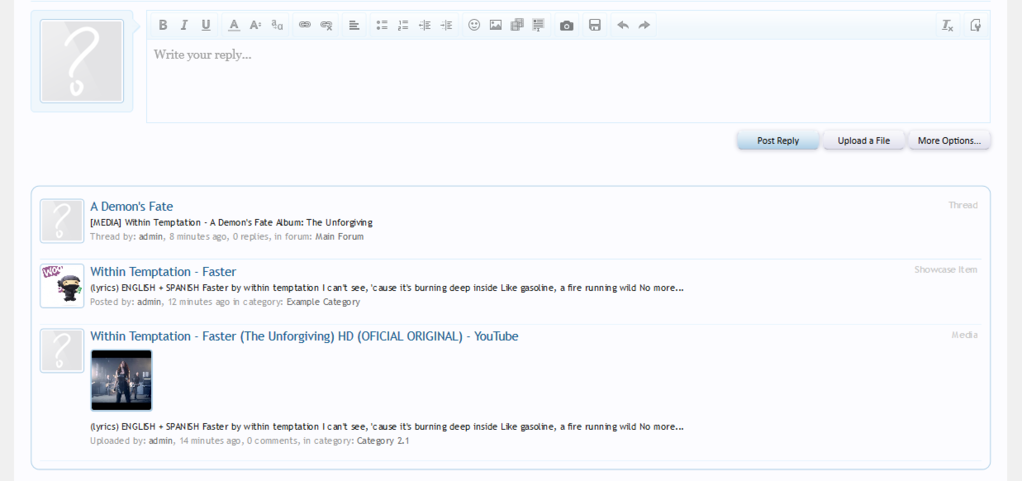Click the camera icon in toolbar
The height and width of the screenshot is (481, 1022).
(567, 25)
